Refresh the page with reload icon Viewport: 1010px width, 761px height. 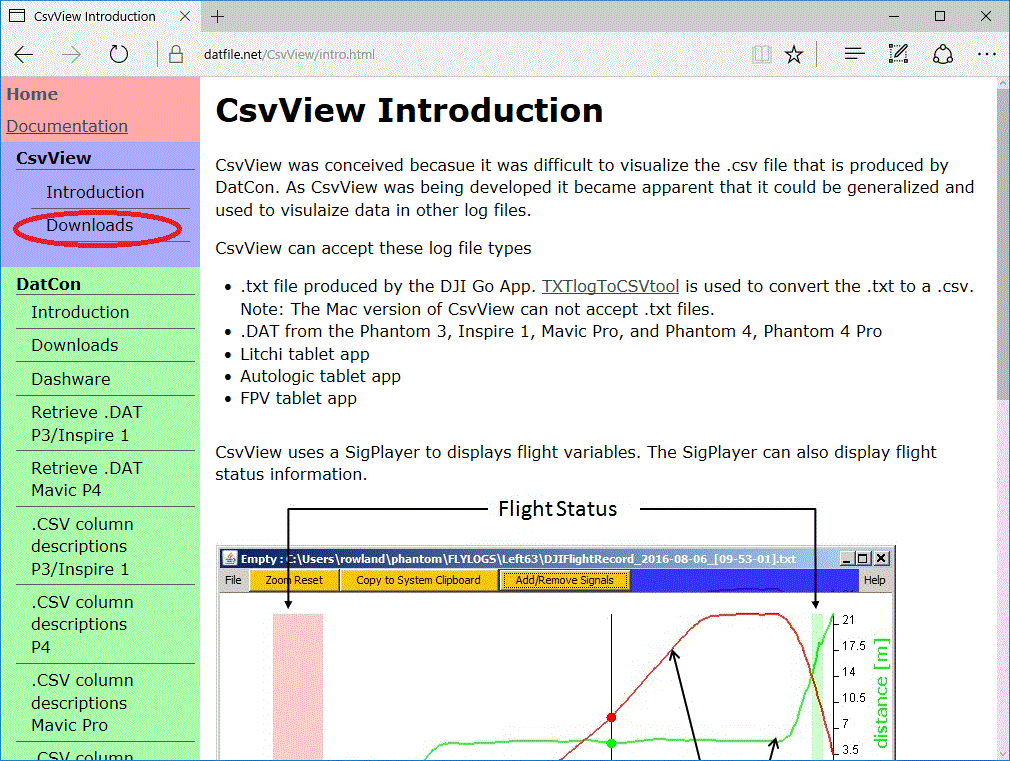tap(119, 54)
